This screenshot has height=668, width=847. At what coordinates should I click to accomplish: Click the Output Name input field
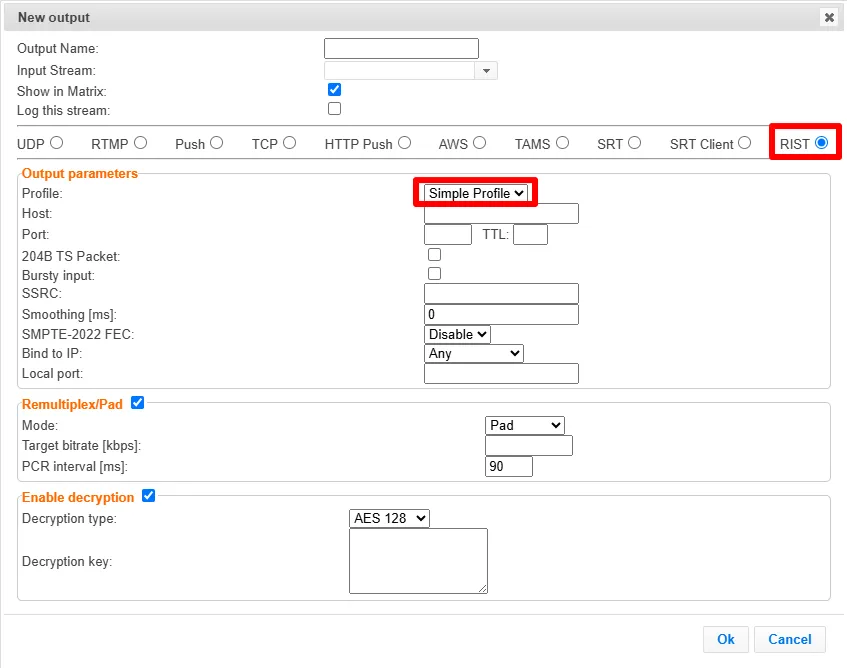click(x=401, y=49)
